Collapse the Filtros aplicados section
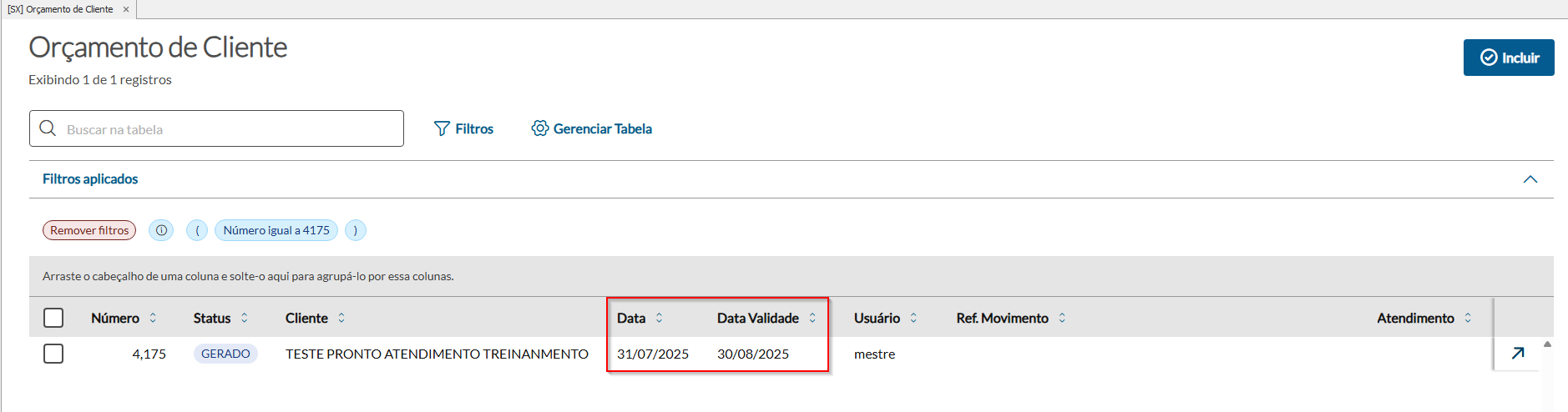 point(1530,179)
